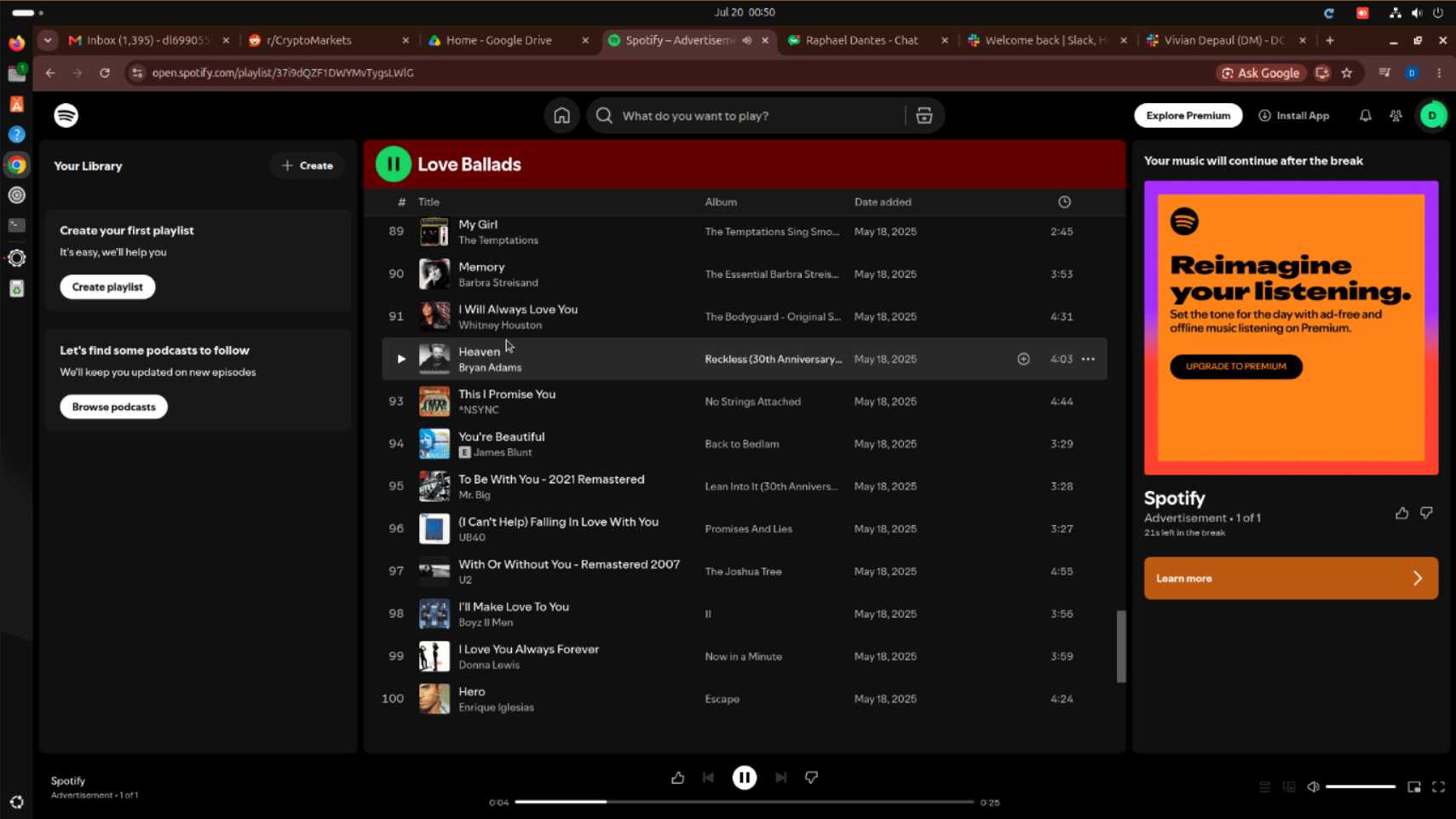Open the Help icon in Ubuntu dock

coord(16,135)
